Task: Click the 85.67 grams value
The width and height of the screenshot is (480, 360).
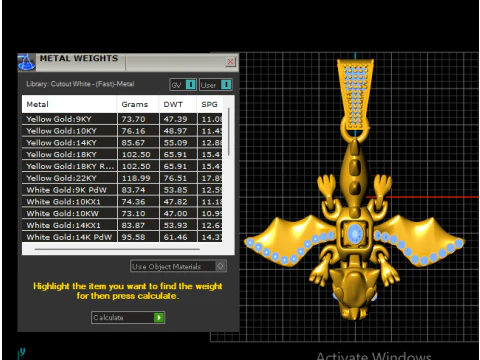Action: tap(133, 143)
